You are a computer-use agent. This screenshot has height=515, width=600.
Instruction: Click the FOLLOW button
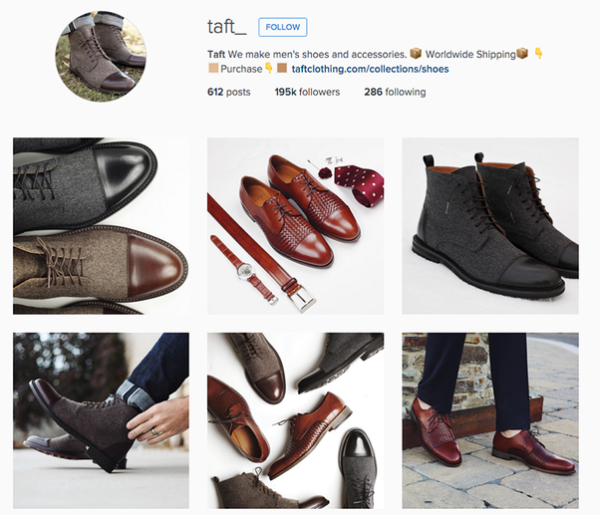coord(282,27)
